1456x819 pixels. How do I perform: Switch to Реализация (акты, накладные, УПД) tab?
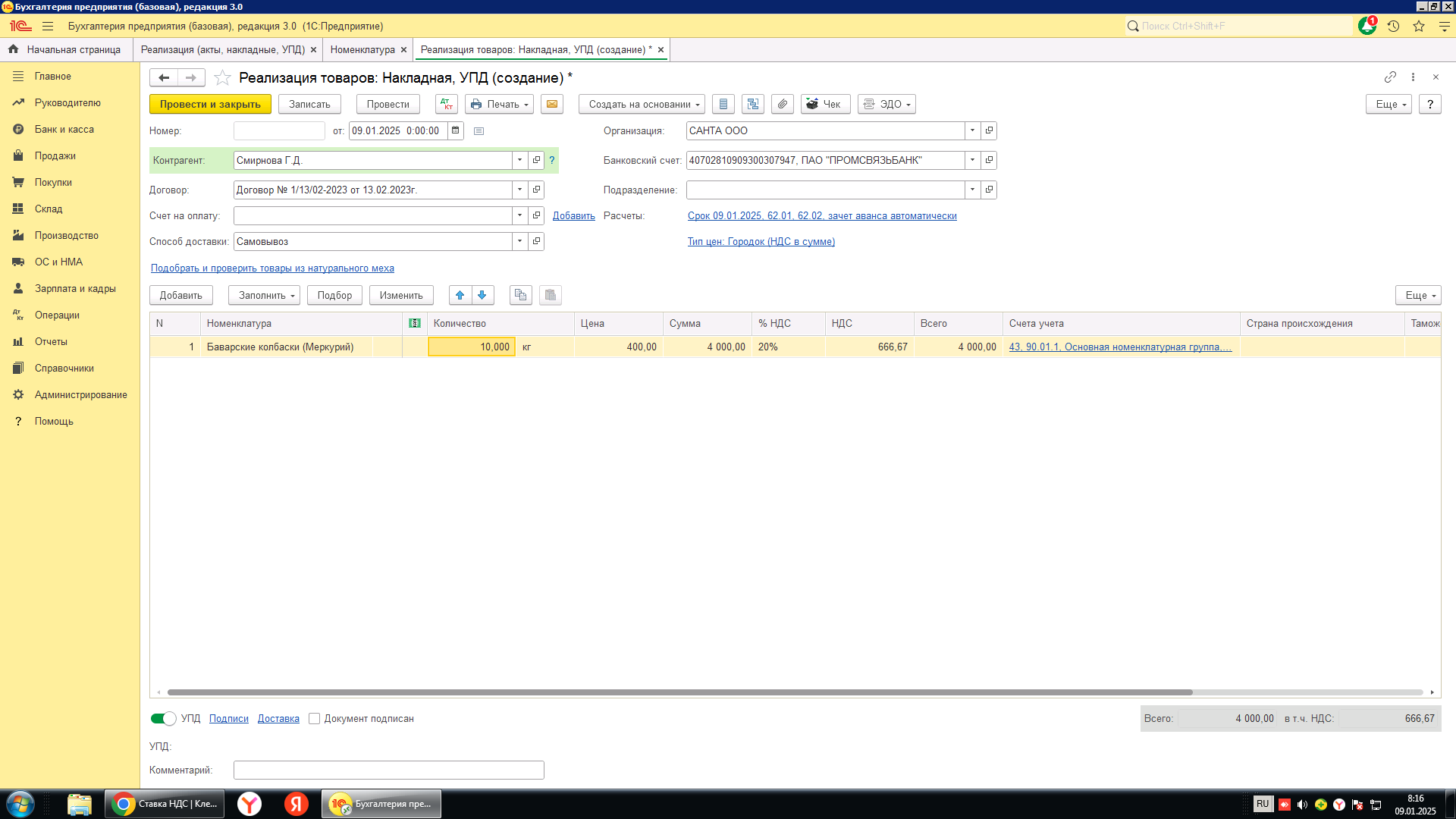[x=223, y=49]
